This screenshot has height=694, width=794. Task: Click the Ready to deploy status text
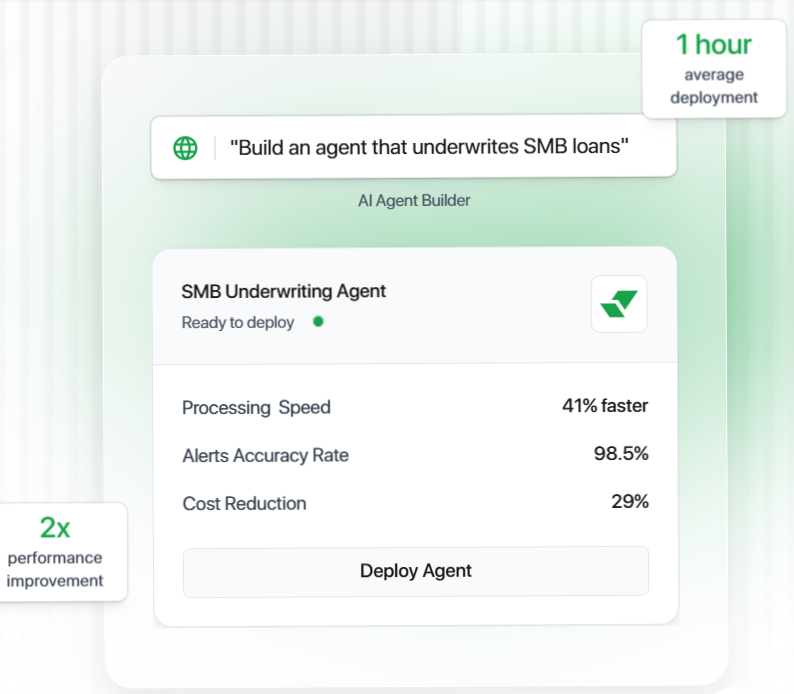coord(238,322)
